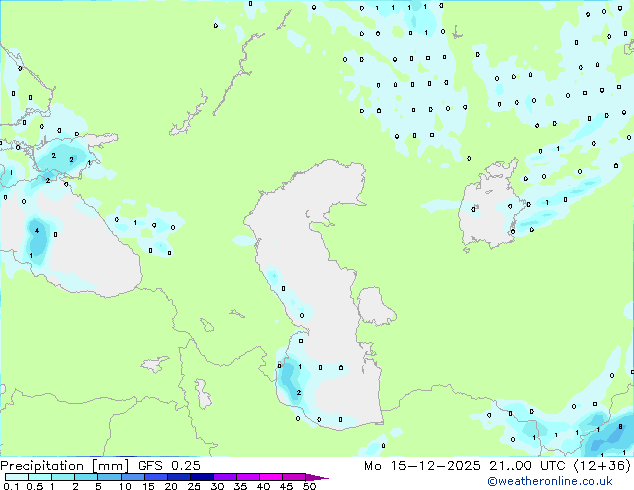Select the 5–10 mm legend color box
634x490 pixels.
110,477
